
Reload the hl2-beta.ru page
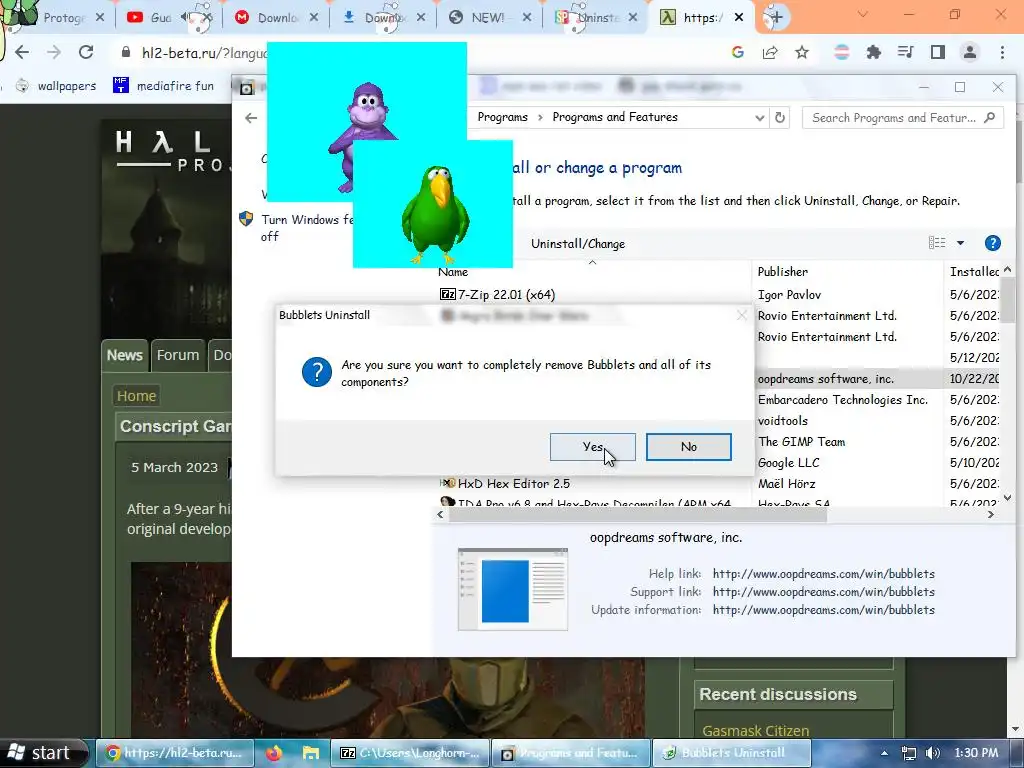86,52
